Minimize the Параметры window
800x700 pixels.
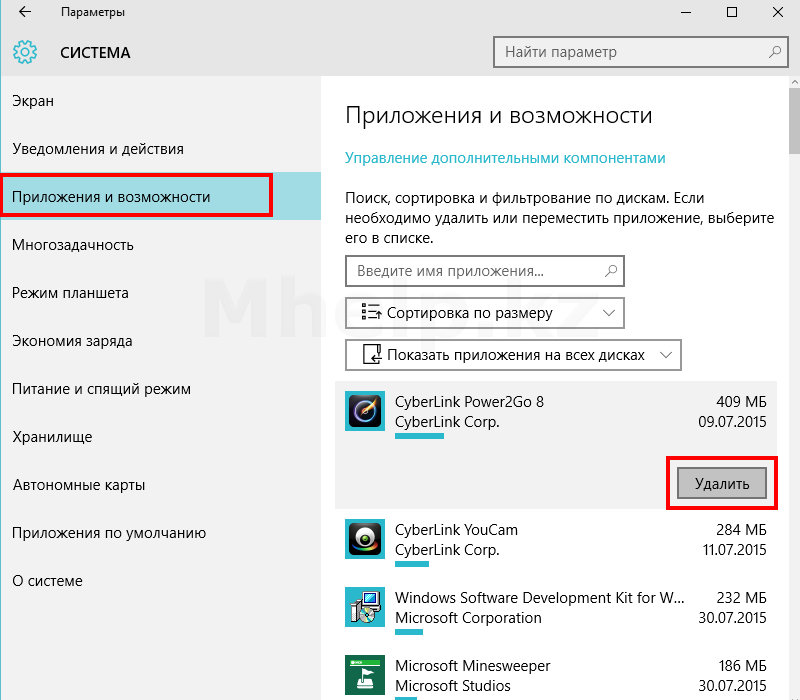click(686, 12)
